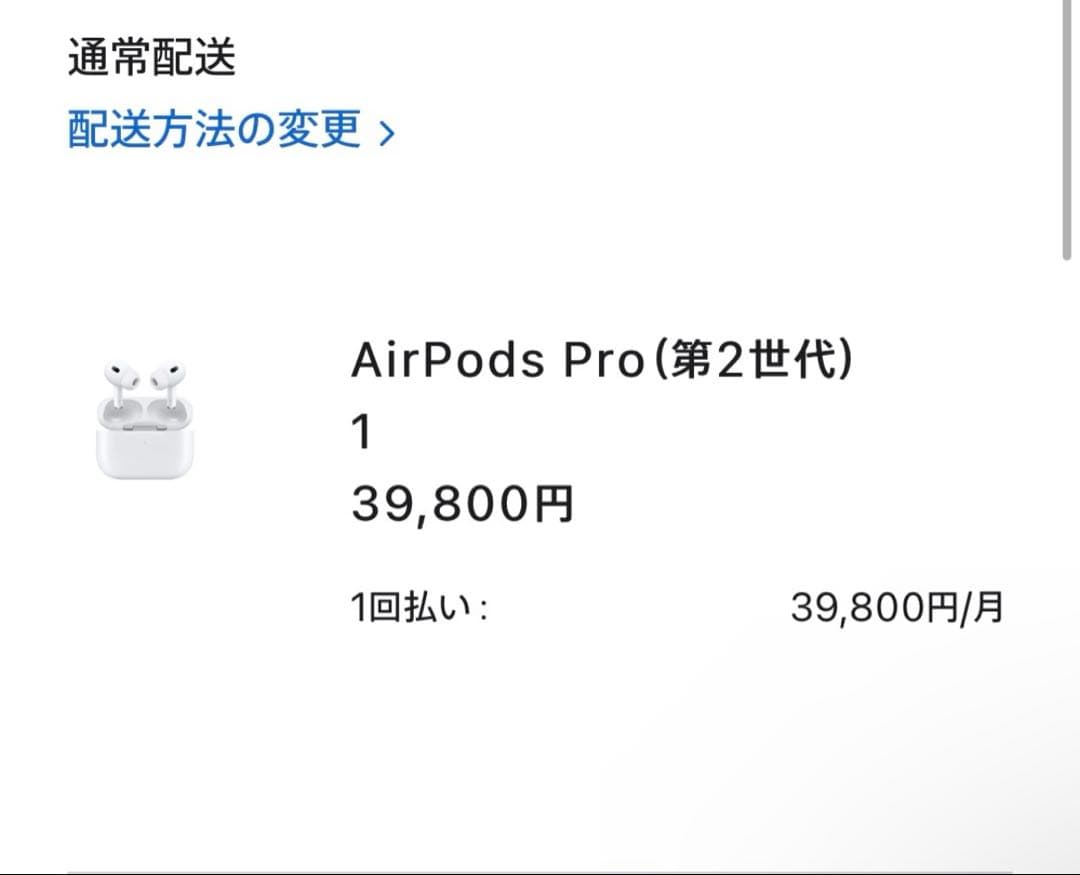The width and height of the screenshot is (1080, 875).
Task: Expand shipping options with the arrow
Action: [x=386, y=132]
